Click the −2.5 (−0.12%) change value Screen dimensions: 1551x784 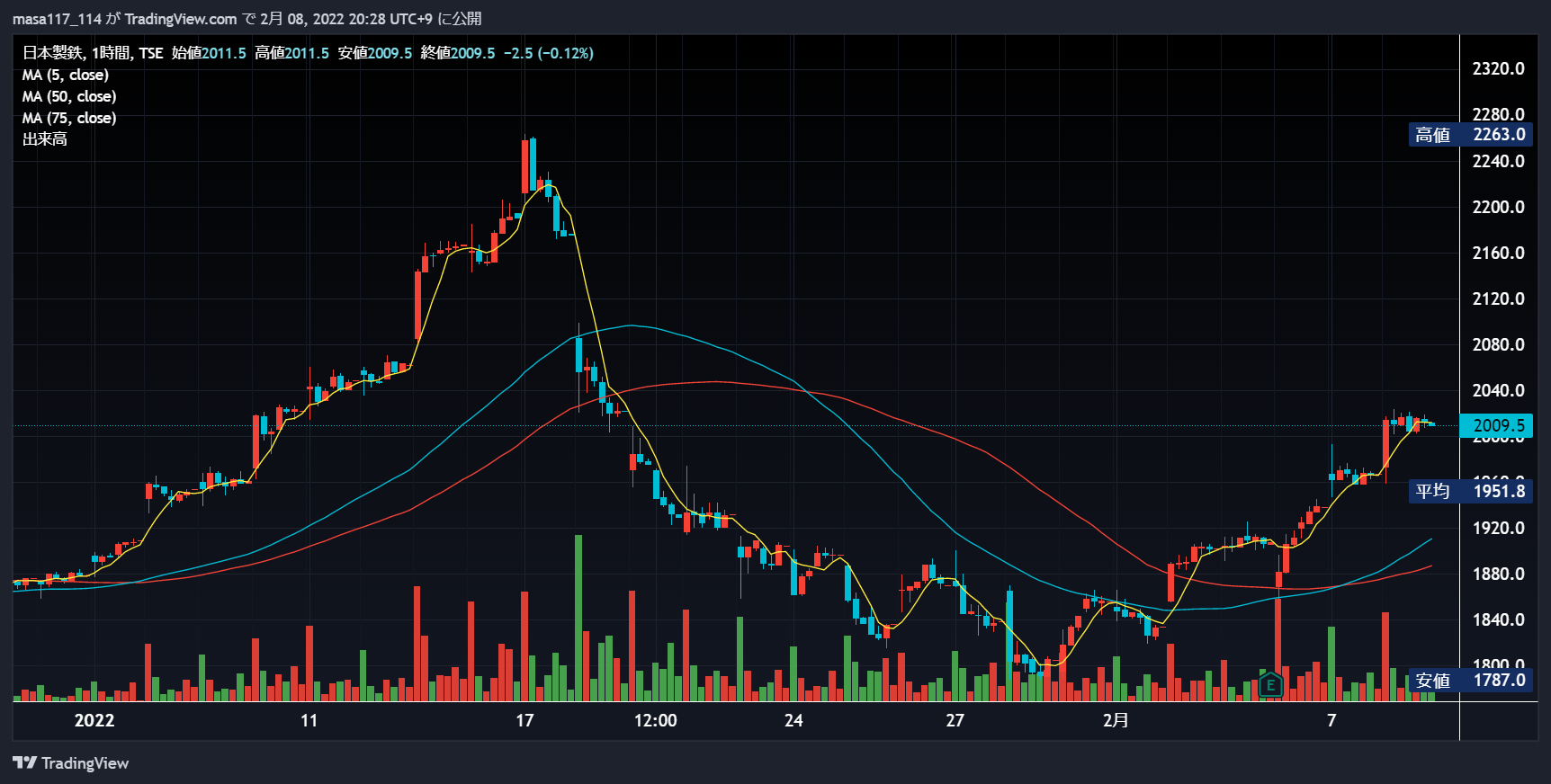(x=548, y=53)
